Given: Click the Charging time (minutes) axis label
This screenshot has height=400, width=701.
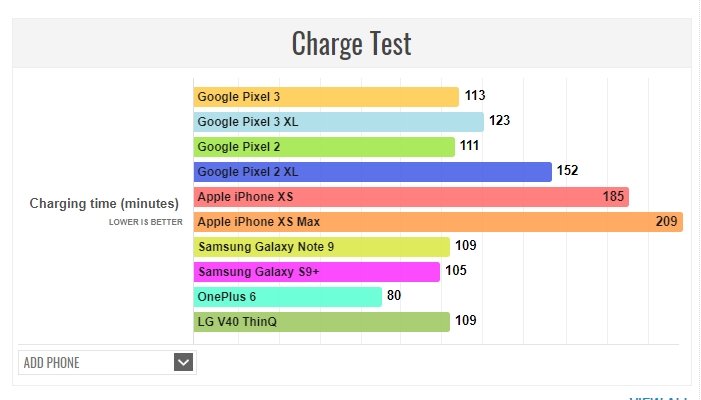Looking at the screenshot, I should [104, 203].
